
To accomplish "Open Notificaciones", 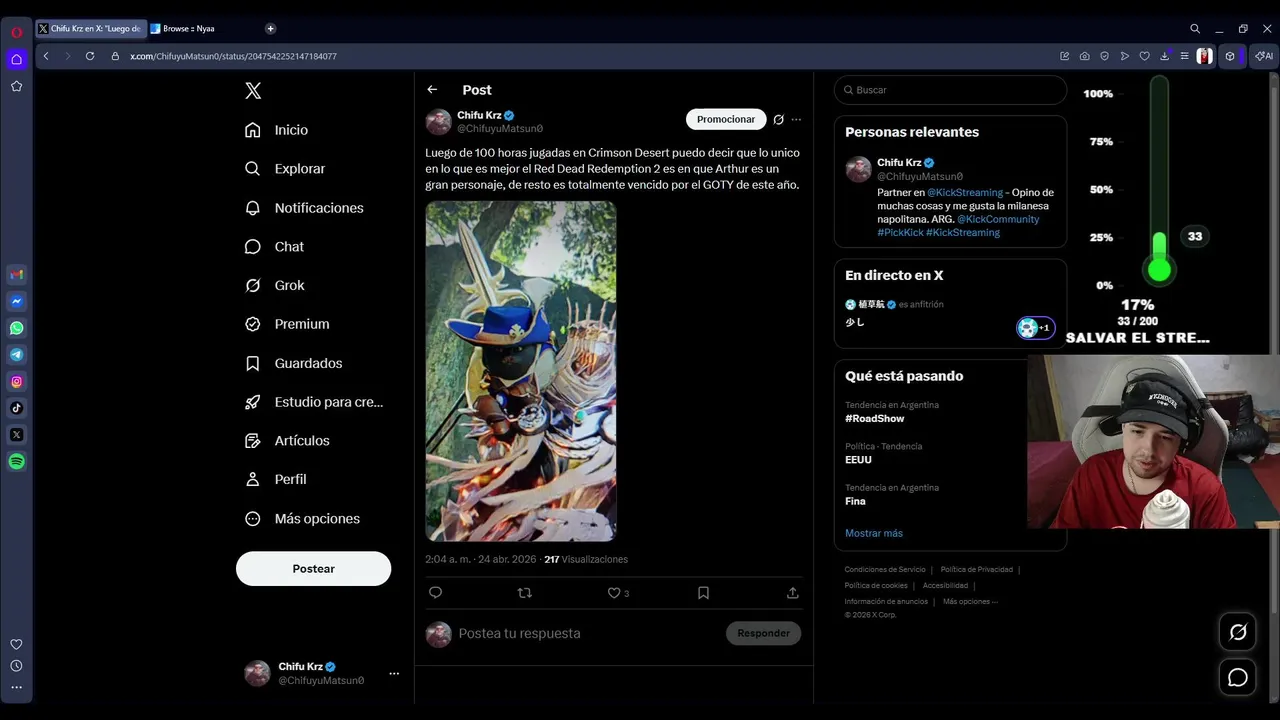I will [x=304, y=208].
